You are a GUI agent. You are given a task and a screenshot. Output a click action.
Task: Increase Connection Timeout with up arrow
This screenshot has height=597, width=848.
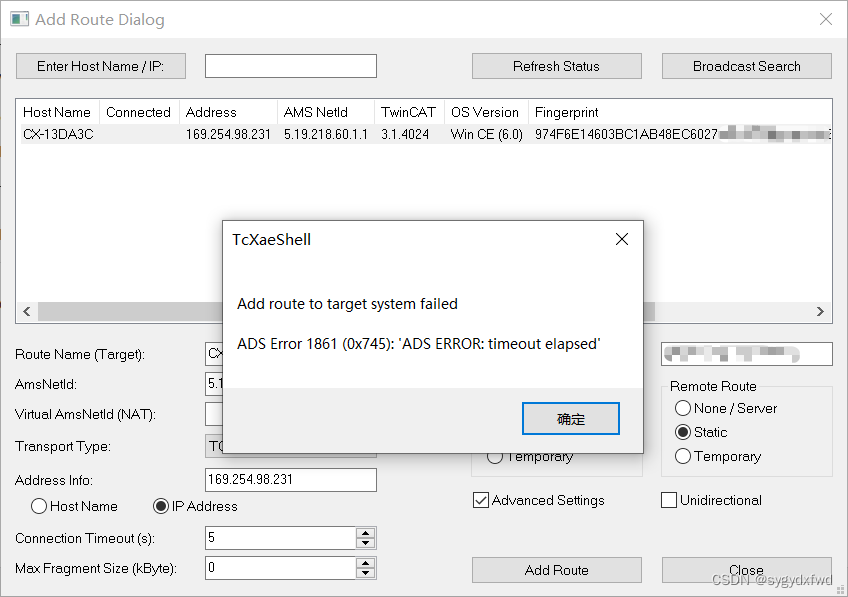[366, 533]
